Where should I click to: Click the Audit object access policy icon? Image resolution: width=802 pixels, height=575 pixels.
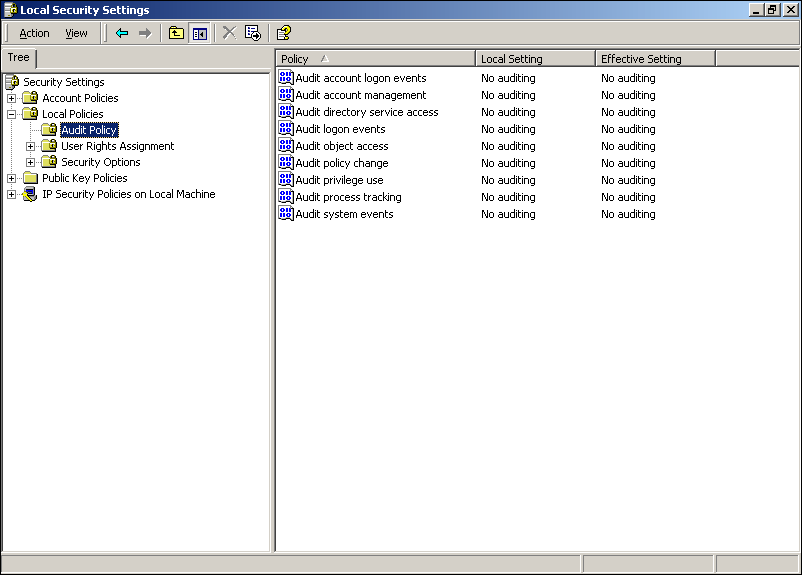[x=286, y=146]
